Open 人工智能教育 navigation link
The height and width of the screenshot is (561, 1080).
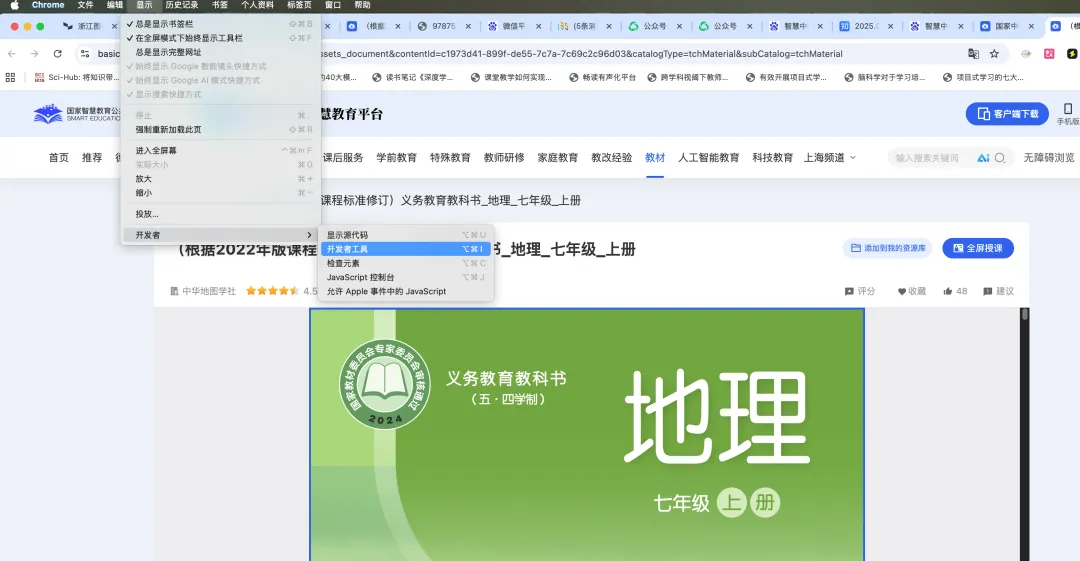coord(709,158)
